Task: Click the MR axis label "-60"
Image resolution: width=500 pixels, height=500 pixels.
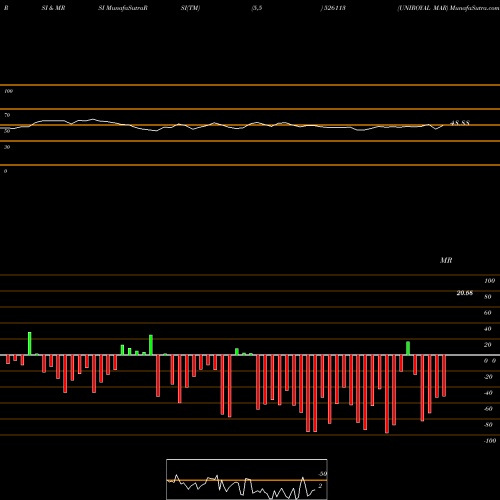Action: (488, 409)
